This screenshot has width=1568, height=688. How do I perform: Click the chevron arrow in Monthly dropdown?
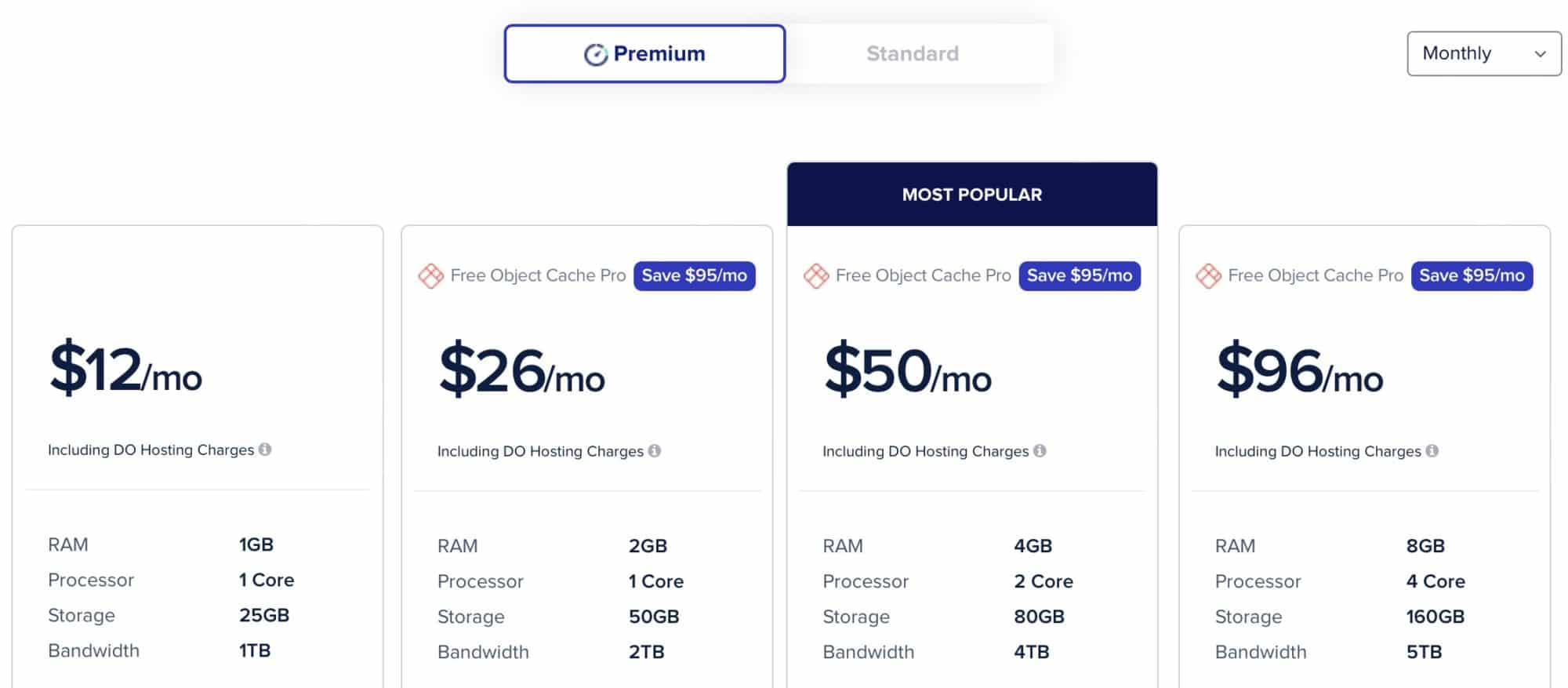pyautogui.click(x=1540, y=54)
